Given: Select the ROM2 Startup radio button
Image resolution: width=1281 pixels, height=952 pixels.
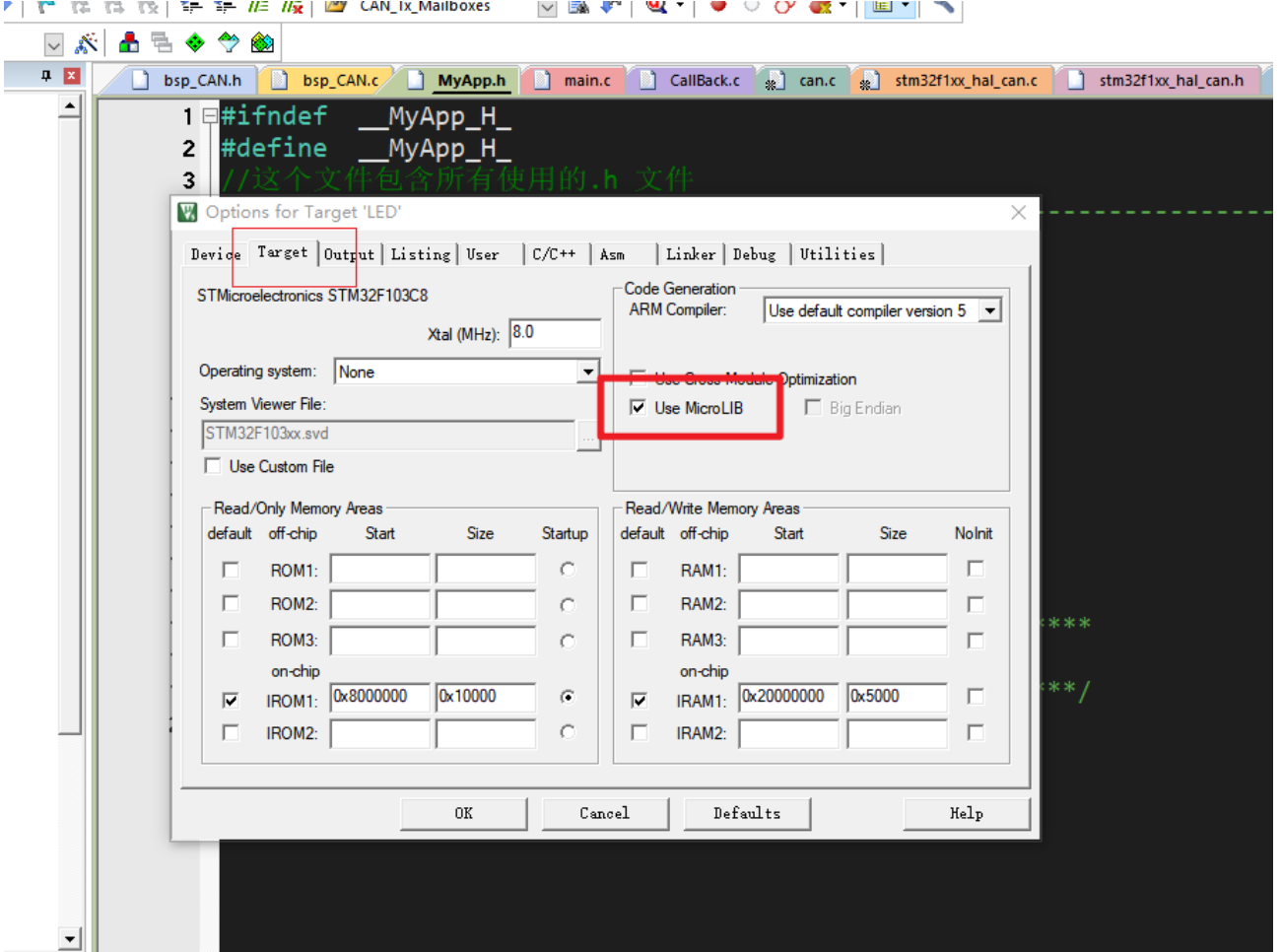Looking at the screenshot, I should pos(568,605).
